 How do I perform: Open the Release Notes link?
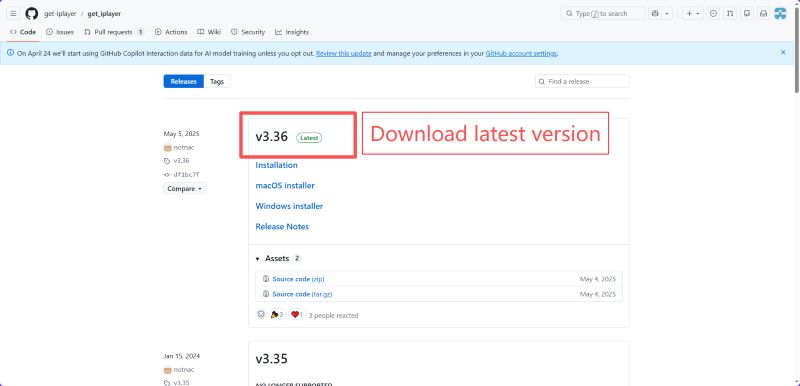282,226
